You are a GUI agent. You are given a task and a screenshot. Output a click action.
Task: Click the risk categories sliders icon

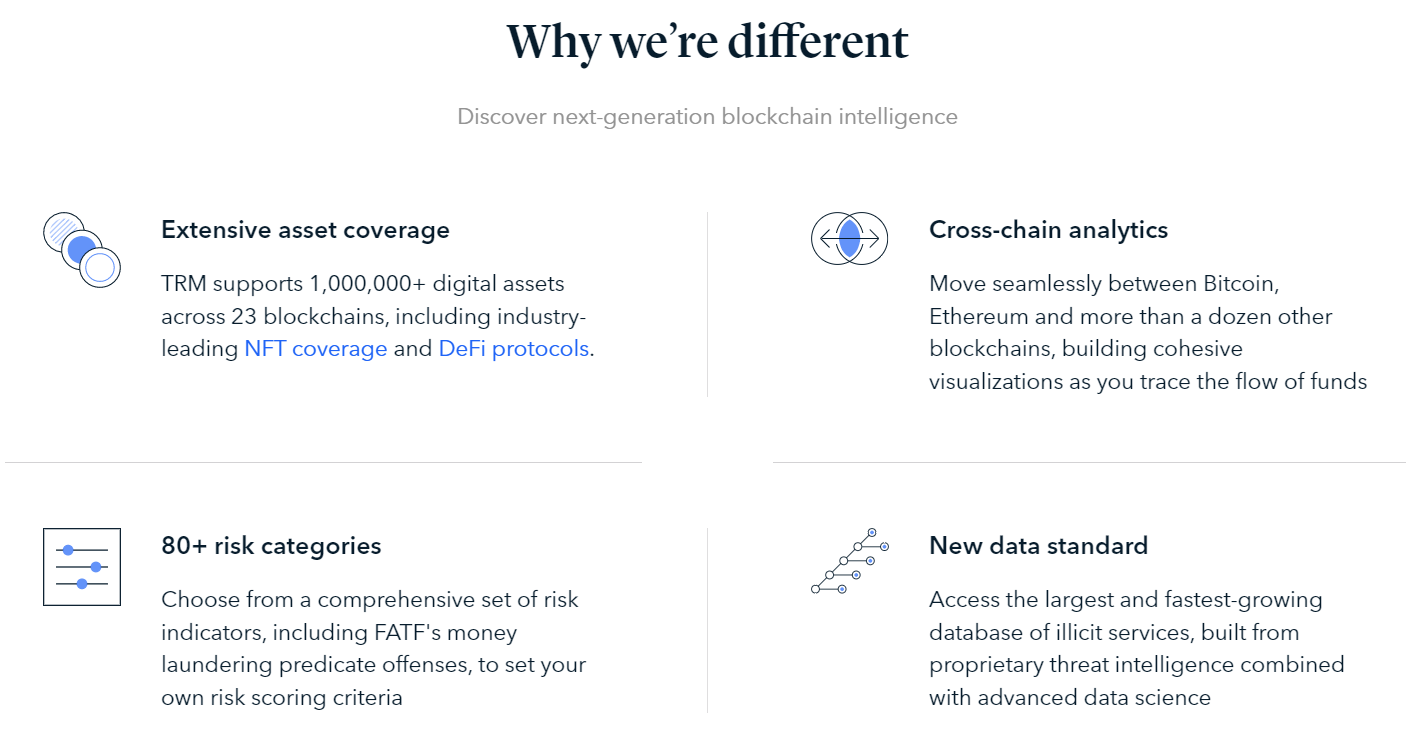(82, 567)
